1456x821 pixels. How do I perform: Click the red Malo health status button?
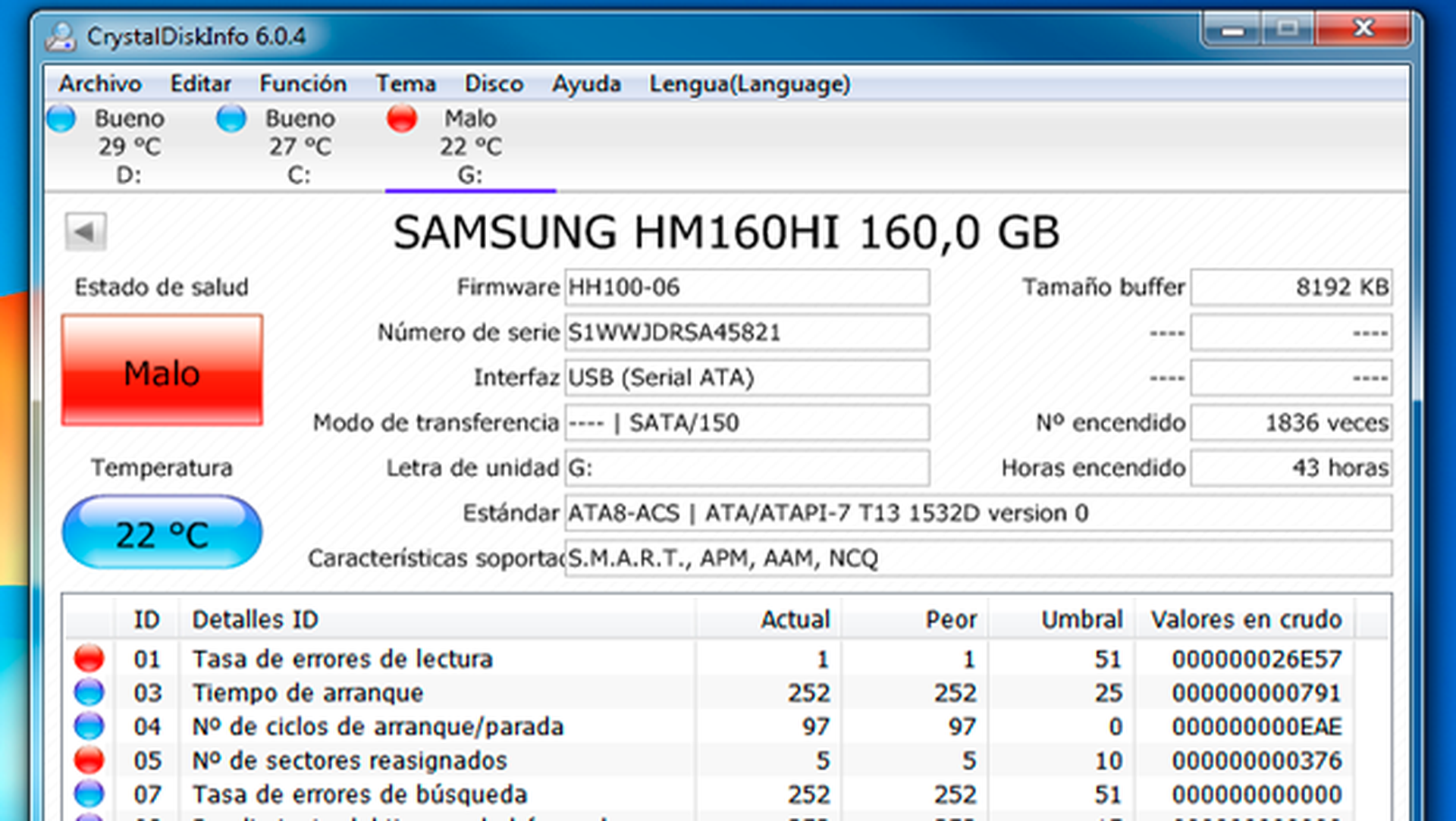tap(162, 370)
